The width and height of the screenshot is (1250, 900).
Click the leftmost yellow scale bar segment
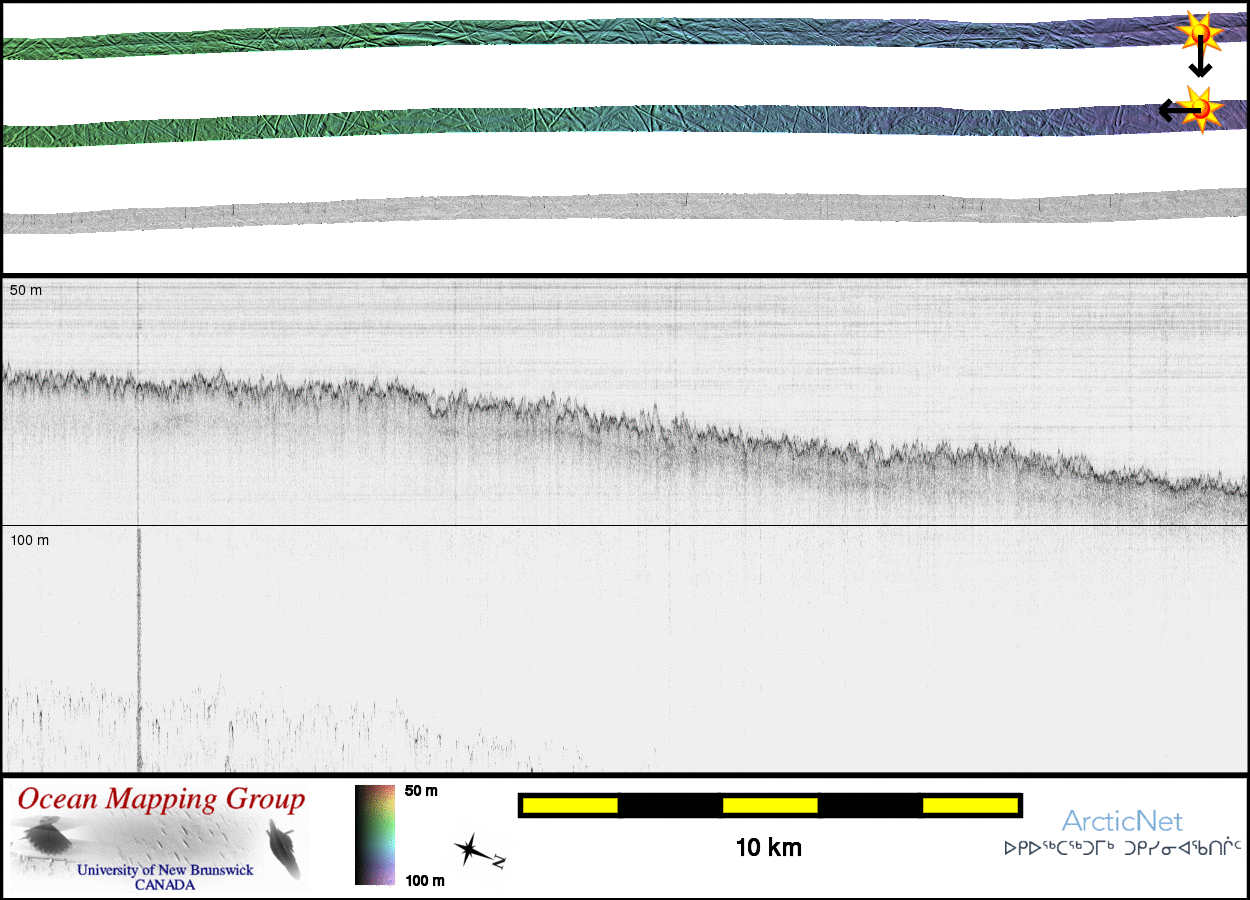coord(570,805)
